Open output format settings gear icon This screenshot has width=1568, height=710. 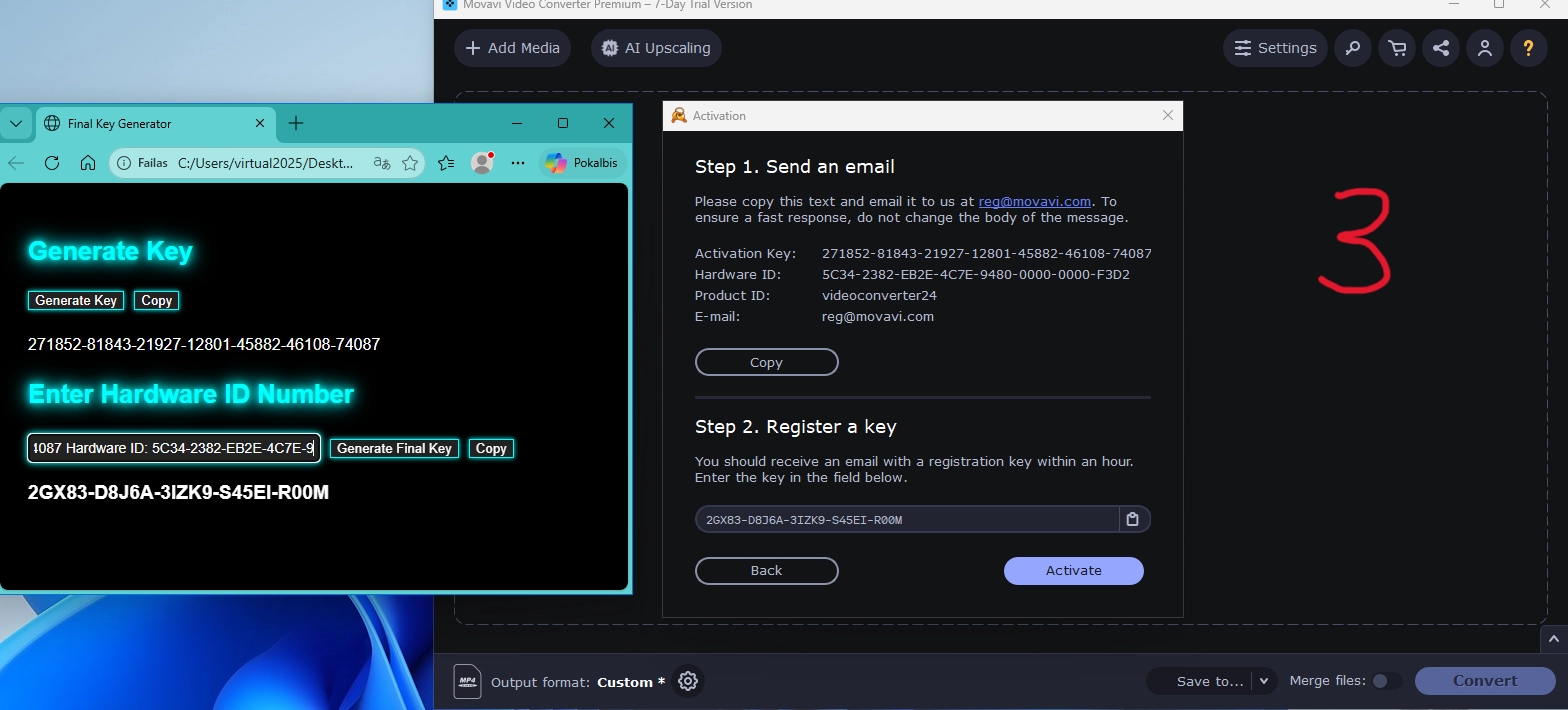point(688,681)
